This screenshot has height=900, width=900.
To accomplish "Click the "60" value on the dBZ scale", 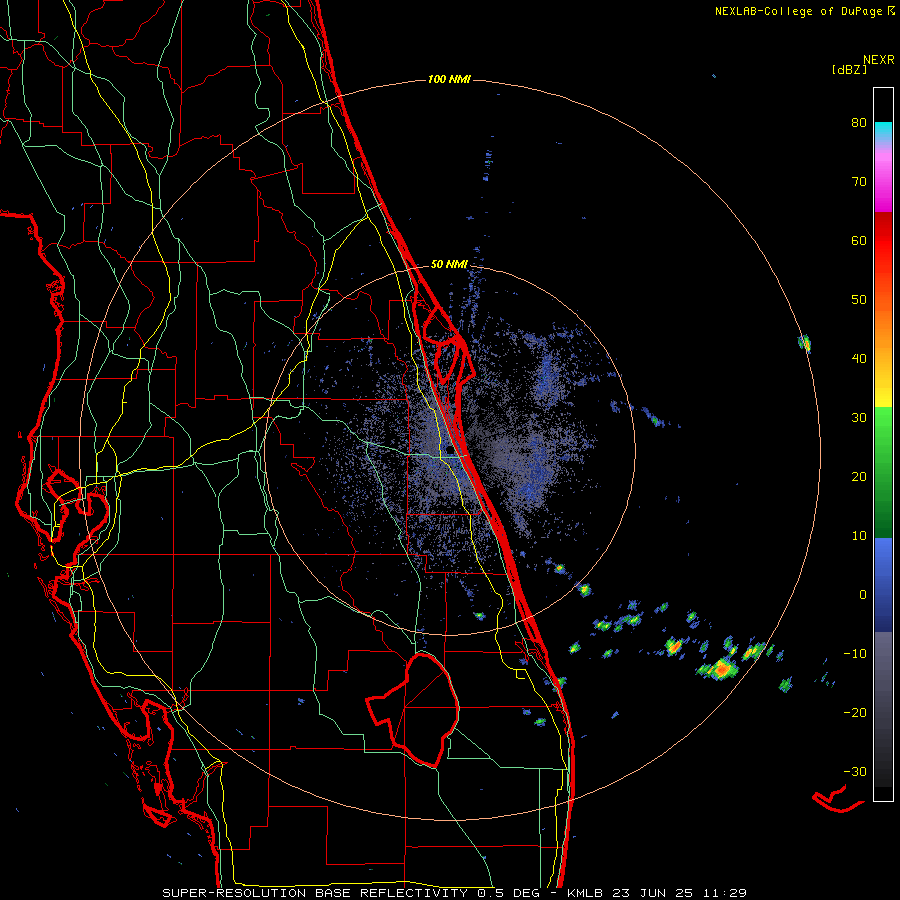I will pyautogui.click(x=859, y=240).
